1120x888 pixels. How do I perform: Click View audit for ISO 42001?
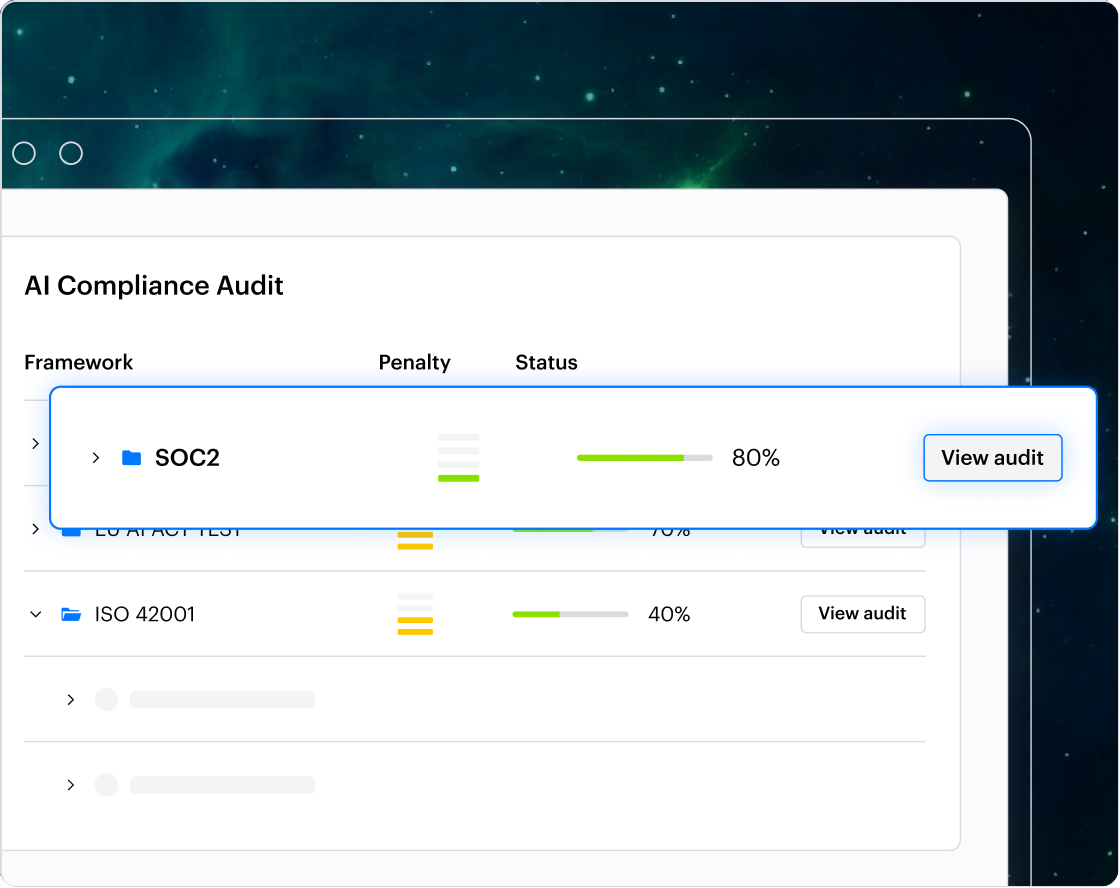pyautogui.click(x=862, y=614)
